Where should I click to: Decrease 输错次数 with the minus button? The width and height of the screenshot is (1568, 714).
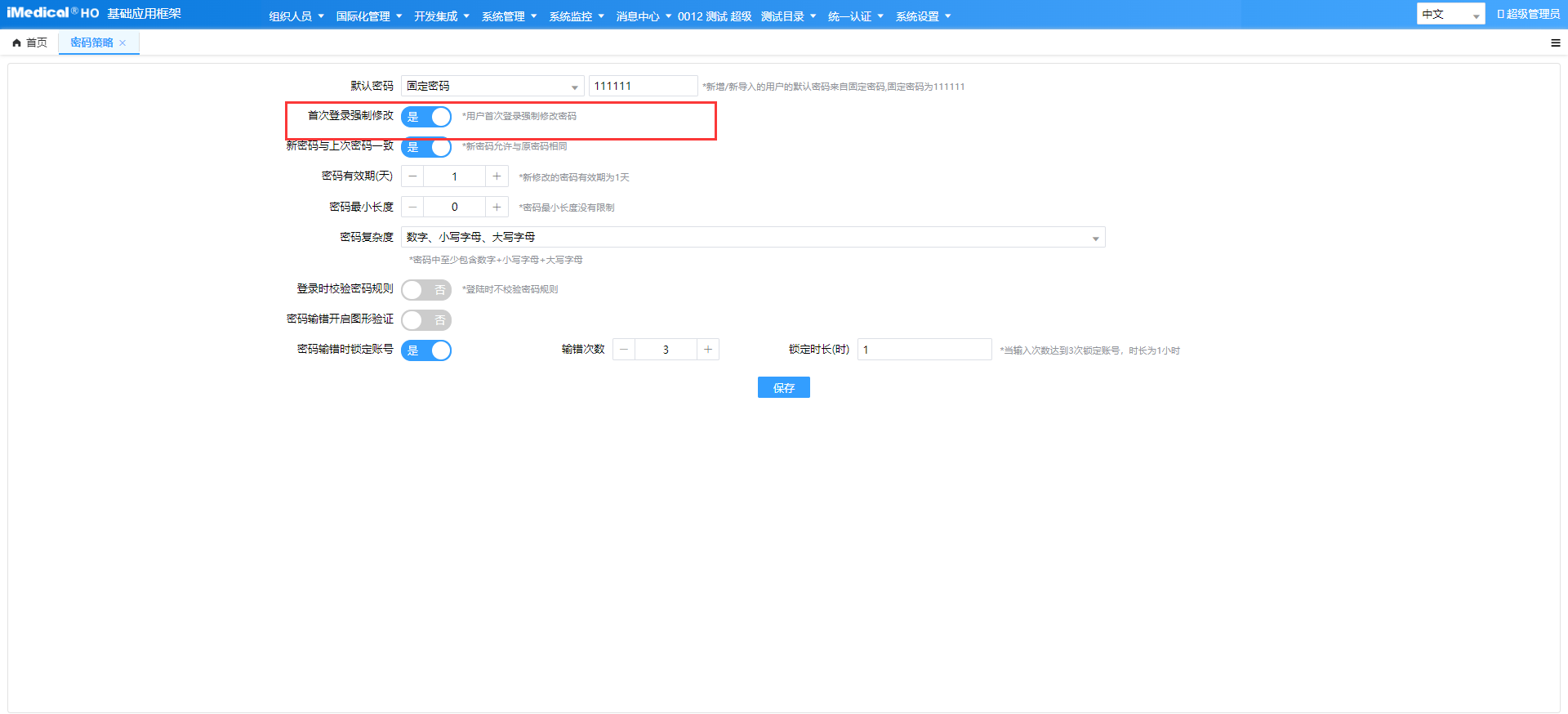(624, 350)
